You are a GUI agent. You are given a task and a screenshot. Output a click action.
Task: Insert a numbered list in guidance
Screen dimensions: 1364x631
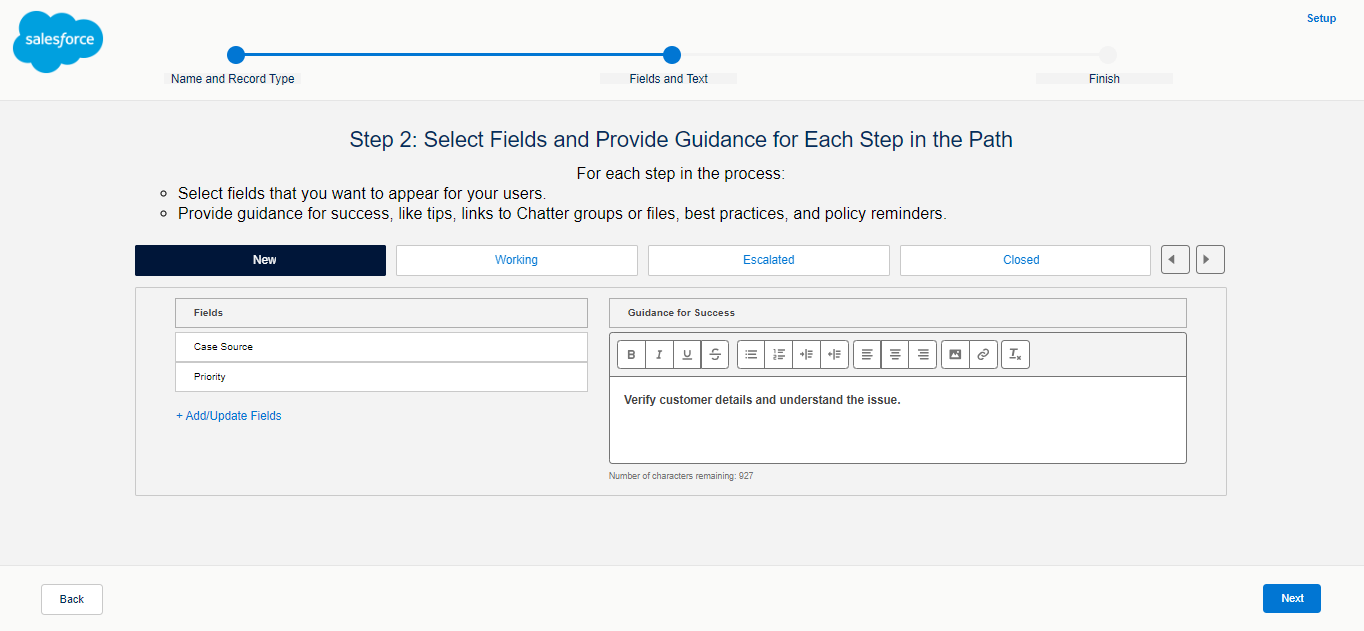point(778,354)
